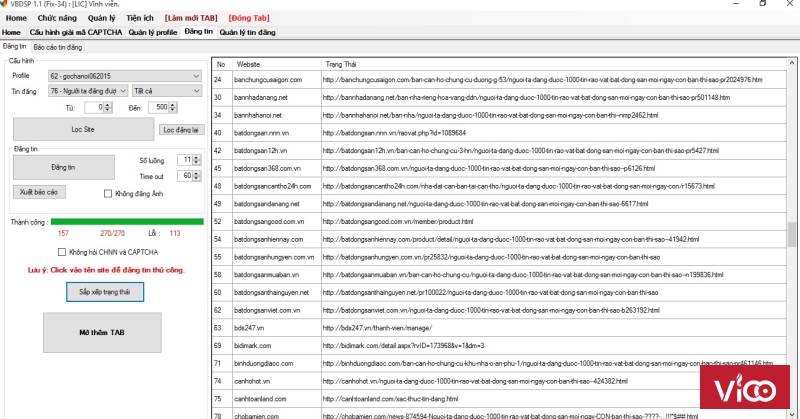Switch to the Quản lý profile tab

(153, 32)
